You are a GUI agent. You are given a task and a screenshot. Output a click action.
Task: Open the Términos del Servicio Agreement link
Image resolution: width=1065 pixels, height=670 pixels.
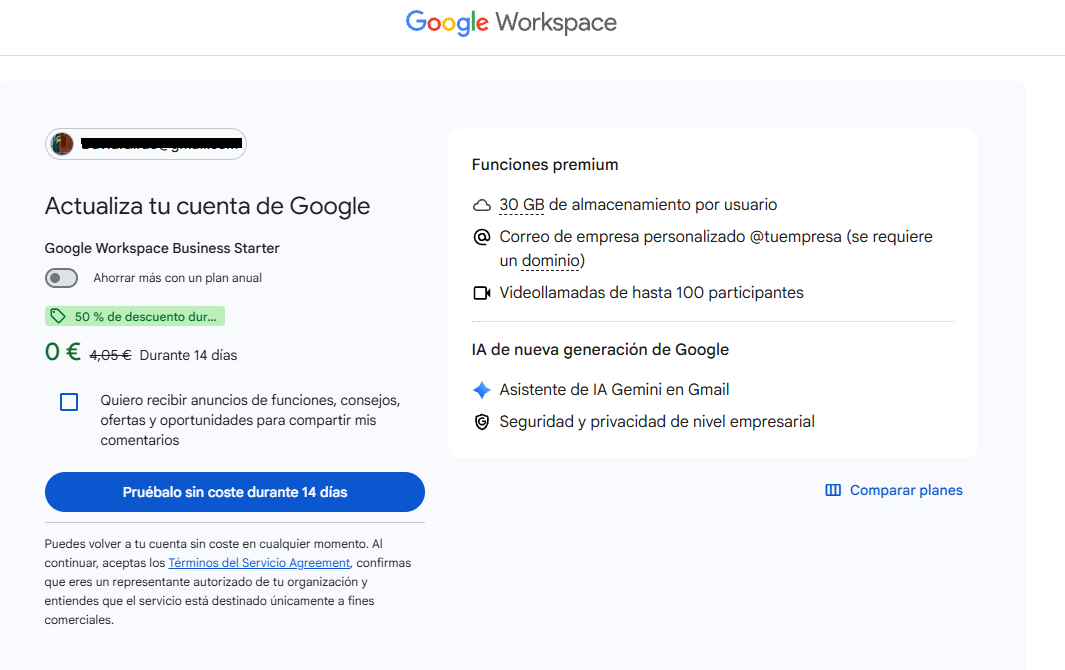click(x=259, y=563)
